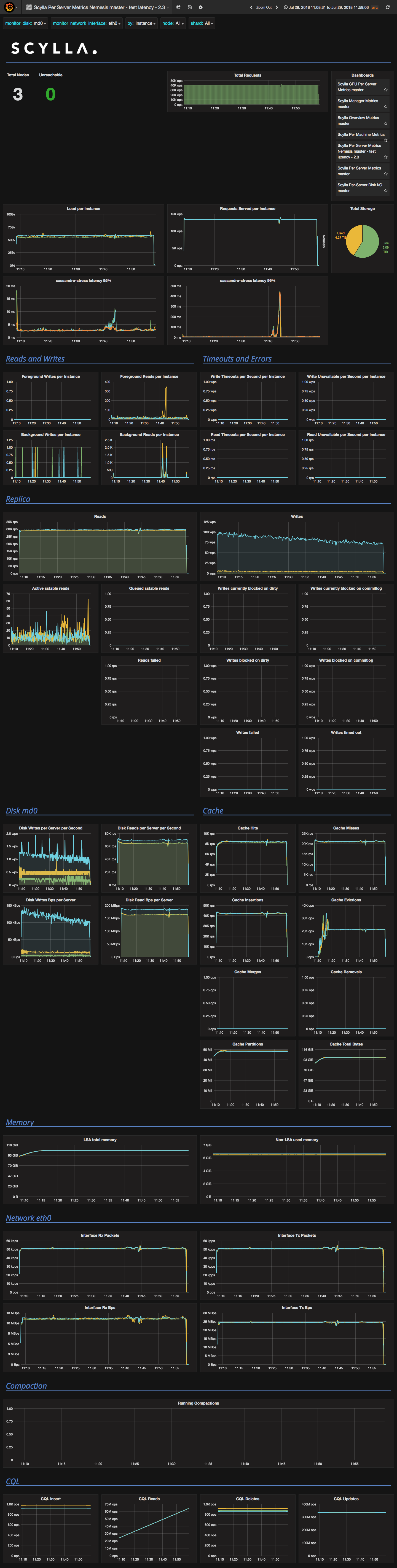Collapse the CQL row
This screenshot has height=1568, width=397.
(12, 1481)
